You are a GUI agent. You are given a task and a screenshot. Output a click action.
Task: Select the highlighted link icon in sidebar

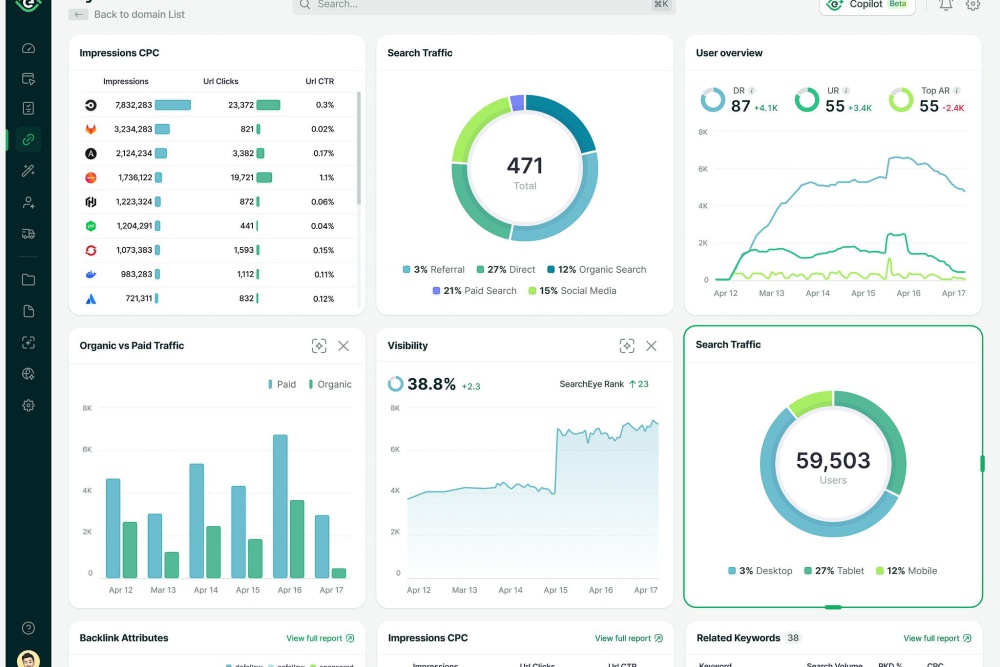coord(28,140)
